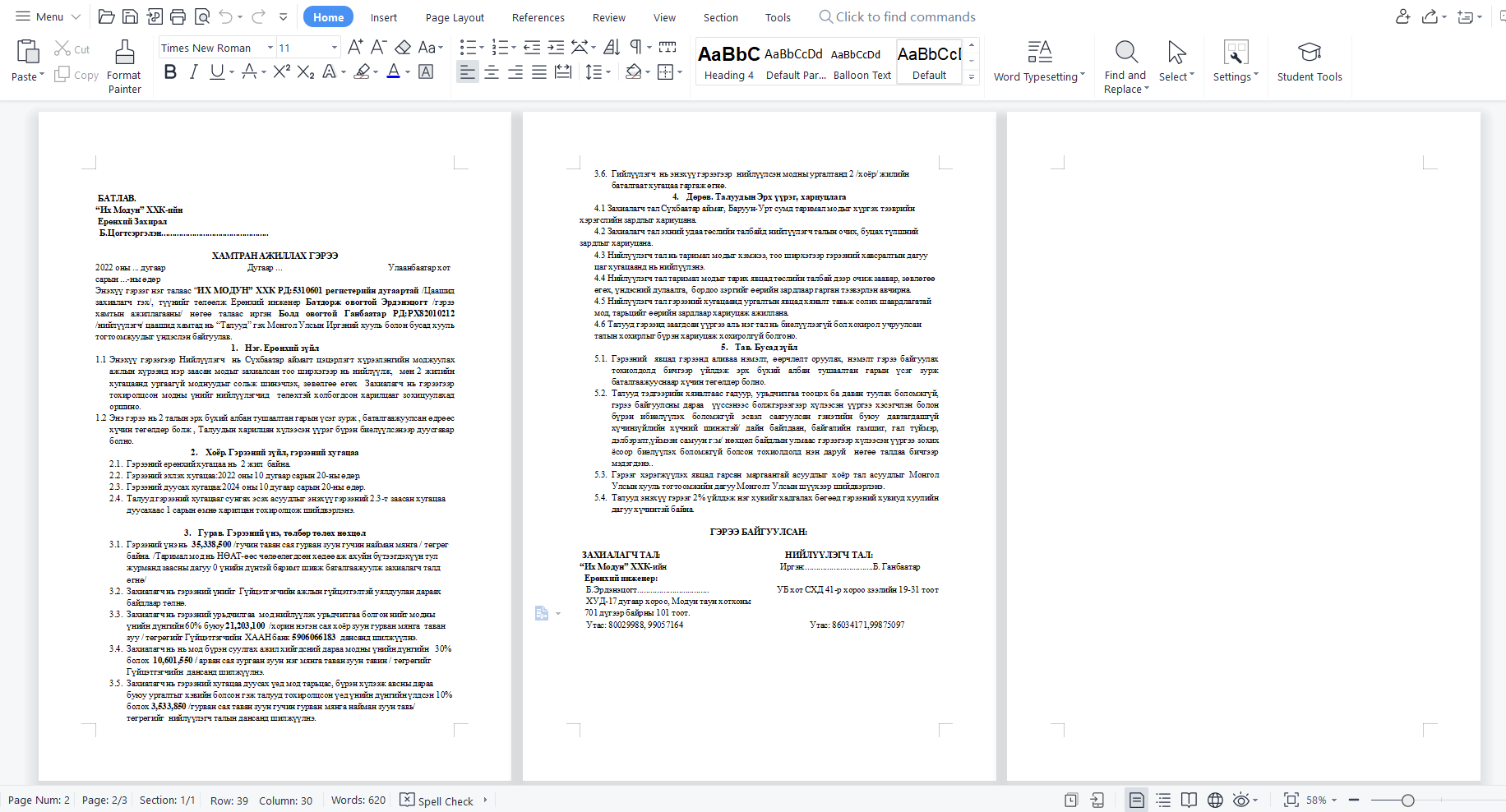Open the Menu dropdown

pos(49,16)
